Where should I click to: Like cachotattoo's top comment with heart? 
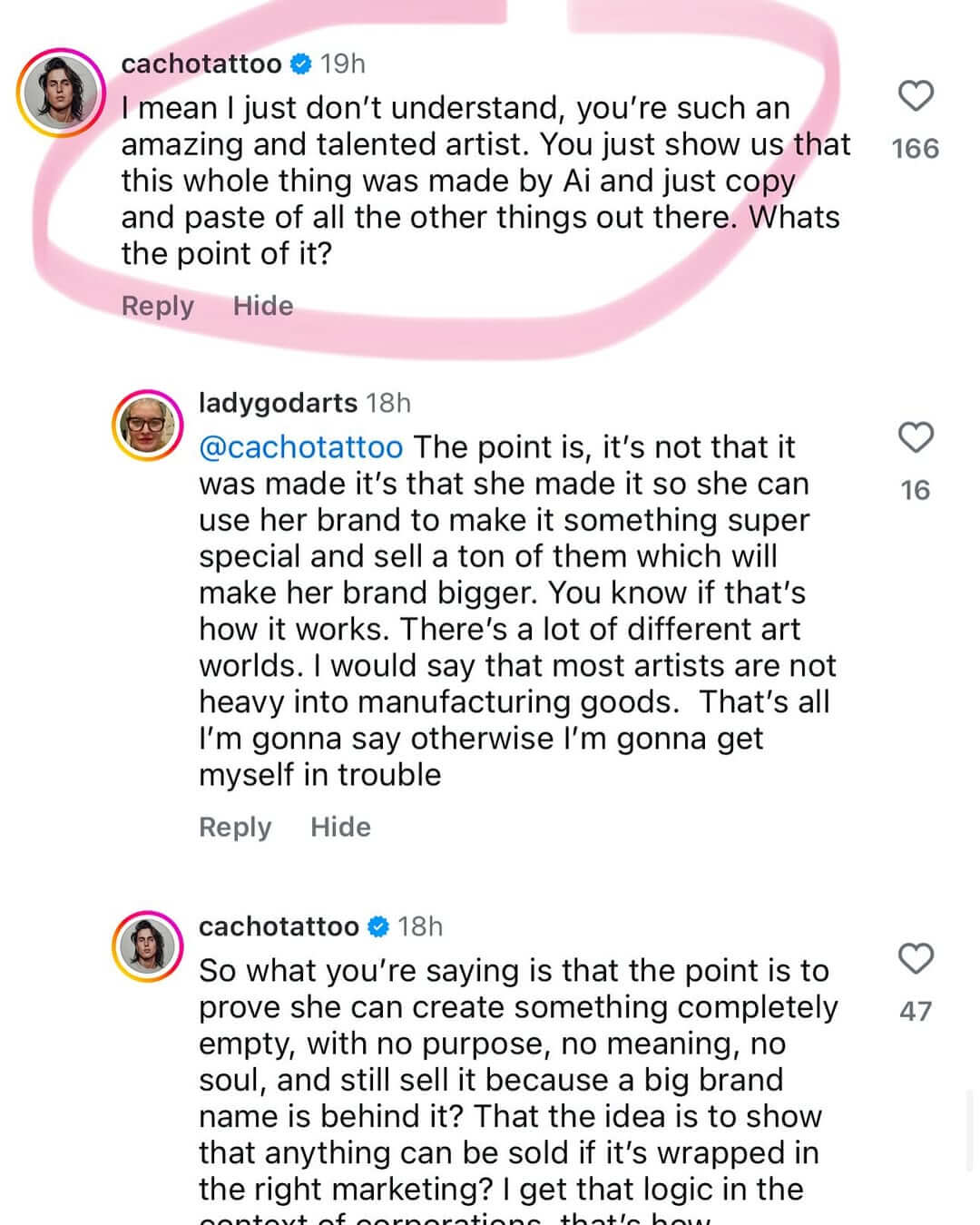(x=915, y=95)
